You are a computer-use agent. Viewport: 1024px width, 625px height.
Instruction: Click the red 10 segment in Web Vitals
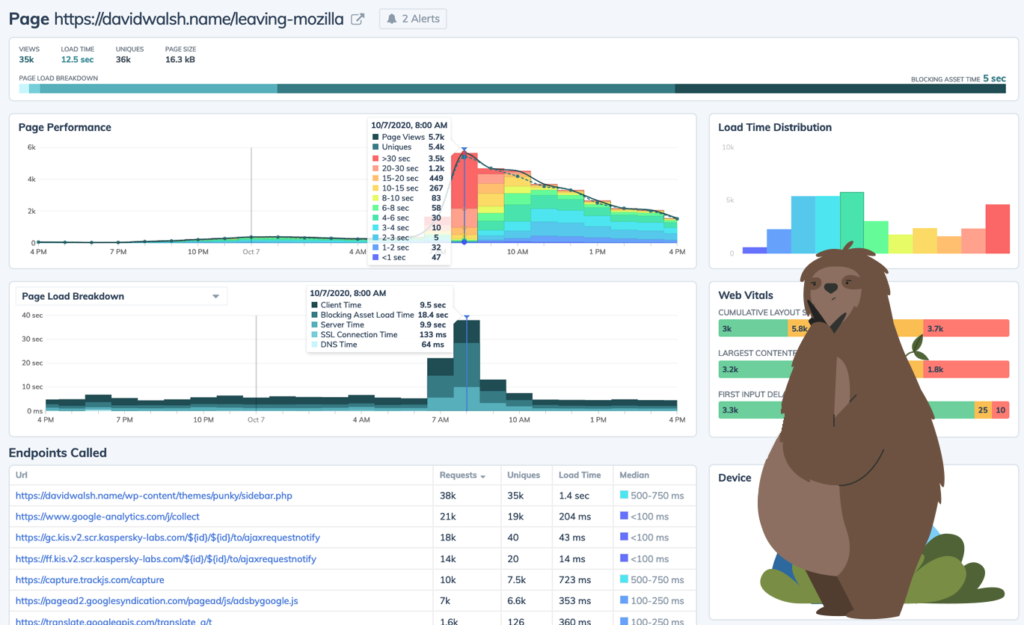(1000, 410)
